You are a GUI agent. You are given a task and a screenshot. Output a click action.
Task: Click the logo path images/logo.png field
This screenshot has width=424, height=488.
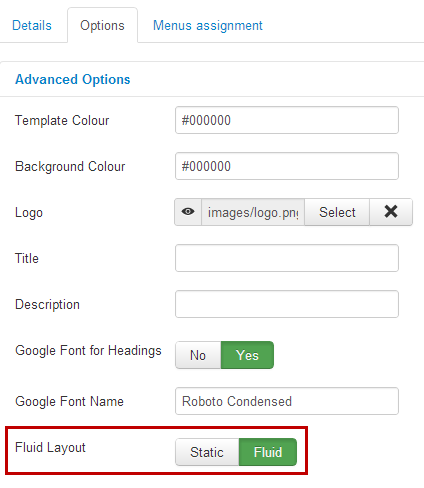click(253, 212)
